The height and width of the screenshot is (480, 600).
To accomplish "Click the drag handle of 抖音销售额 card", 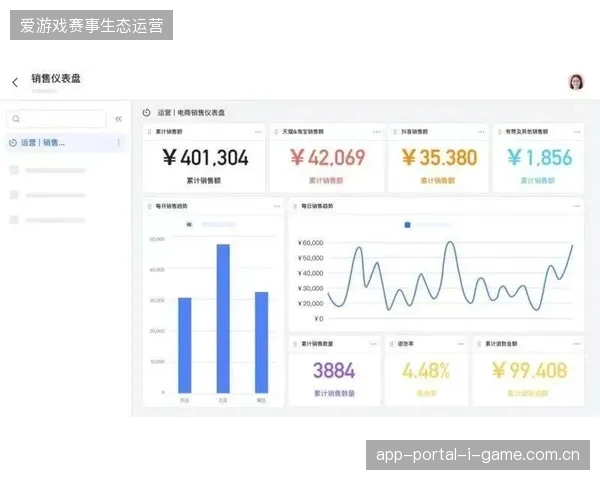I will (395, 132).
